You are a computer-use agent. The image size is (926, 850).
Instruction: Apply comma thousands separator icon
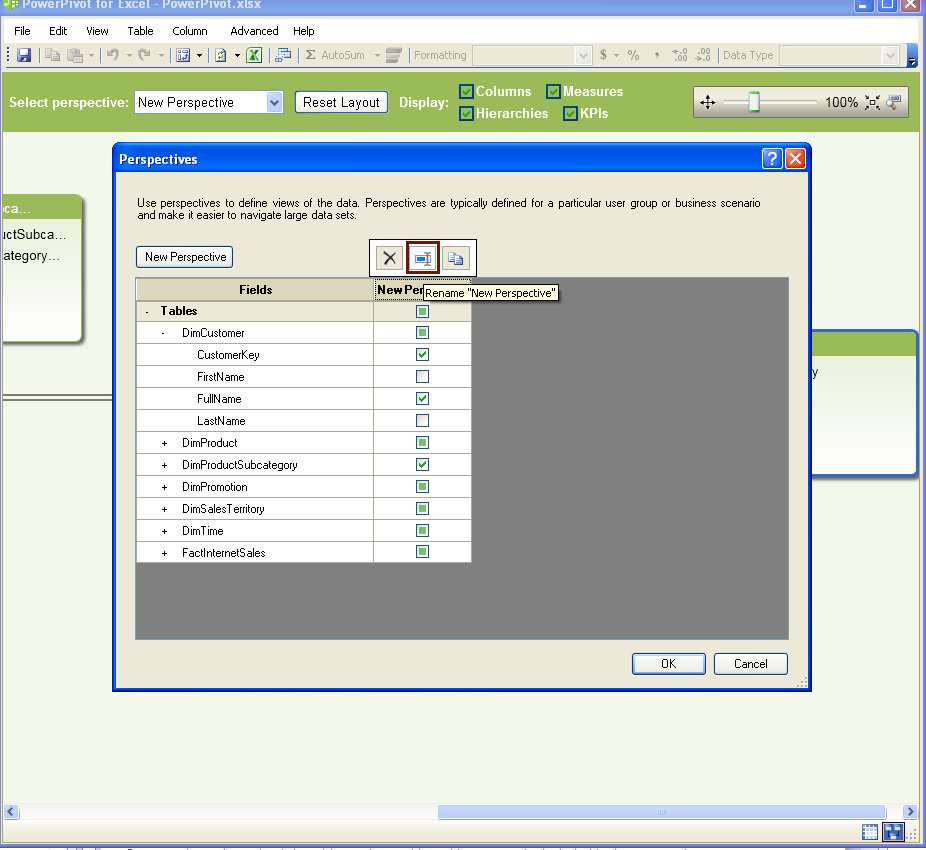click(x=657, y=55)
